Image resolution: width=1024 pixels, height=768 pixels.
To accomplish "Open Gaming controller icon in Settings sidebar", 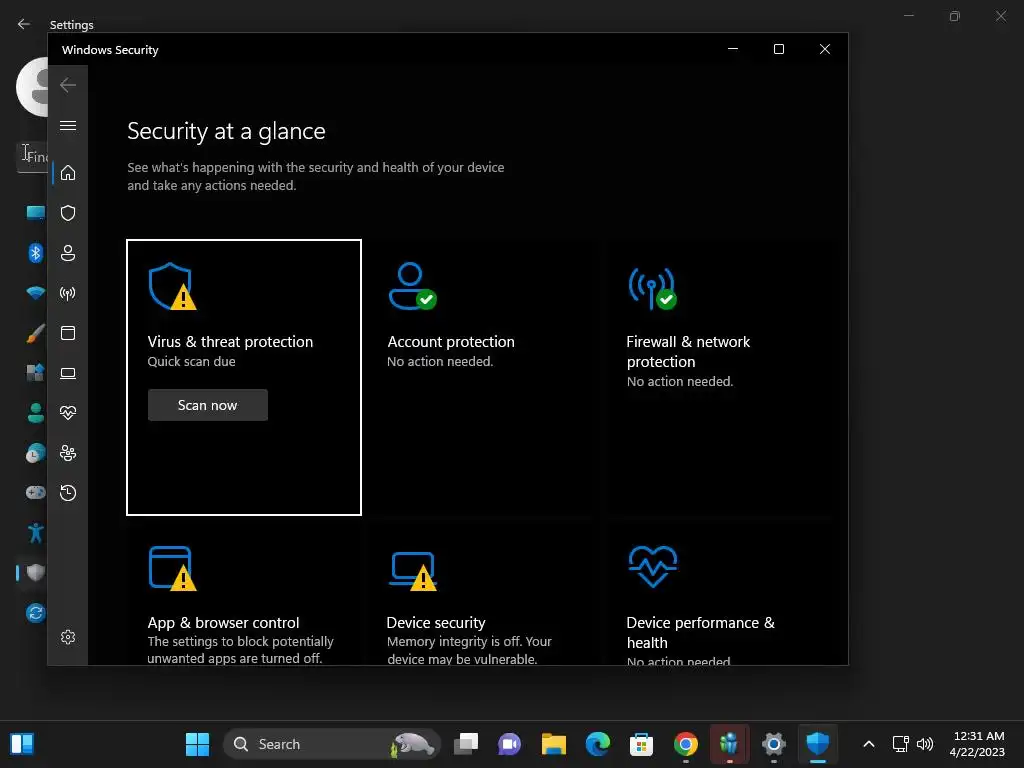I will 35,492.
